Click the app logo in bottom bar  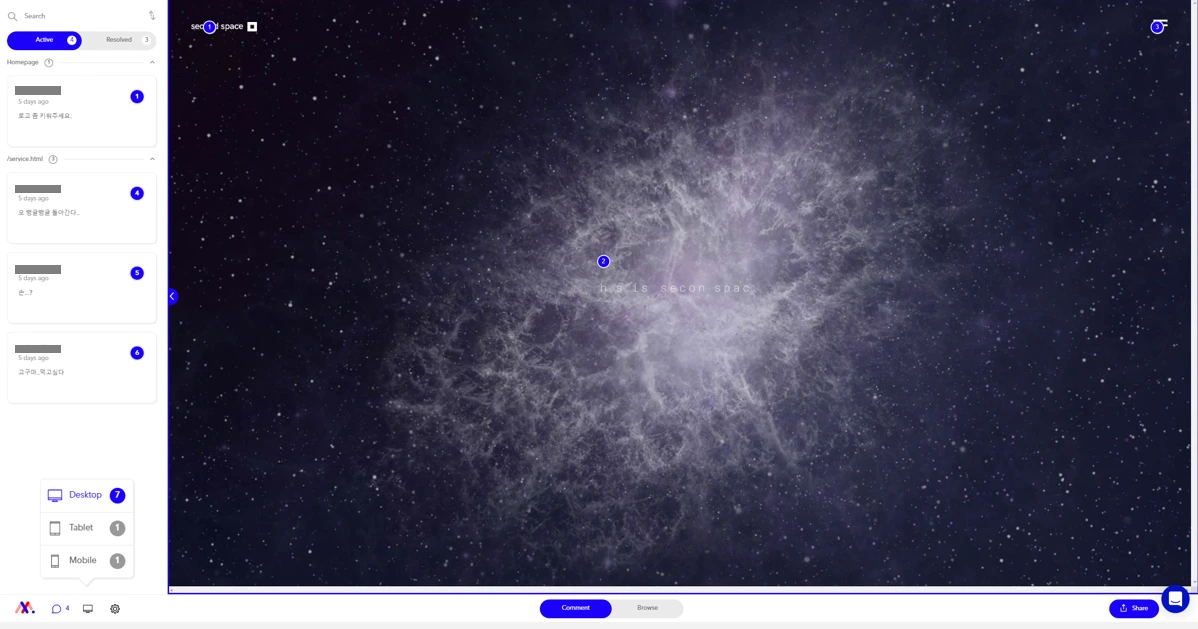coord(24,608)
